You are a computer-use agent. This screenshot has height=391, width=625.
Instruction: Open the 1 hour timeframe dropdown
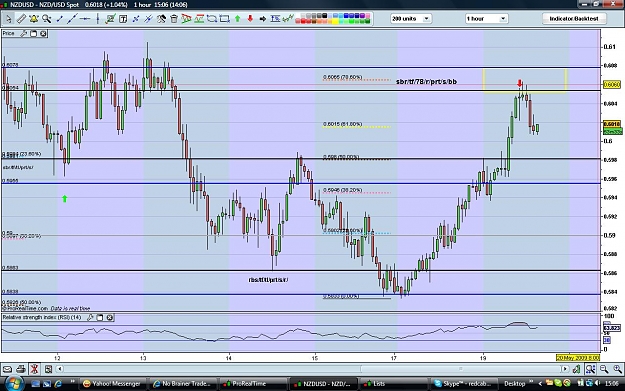(486, 19)
